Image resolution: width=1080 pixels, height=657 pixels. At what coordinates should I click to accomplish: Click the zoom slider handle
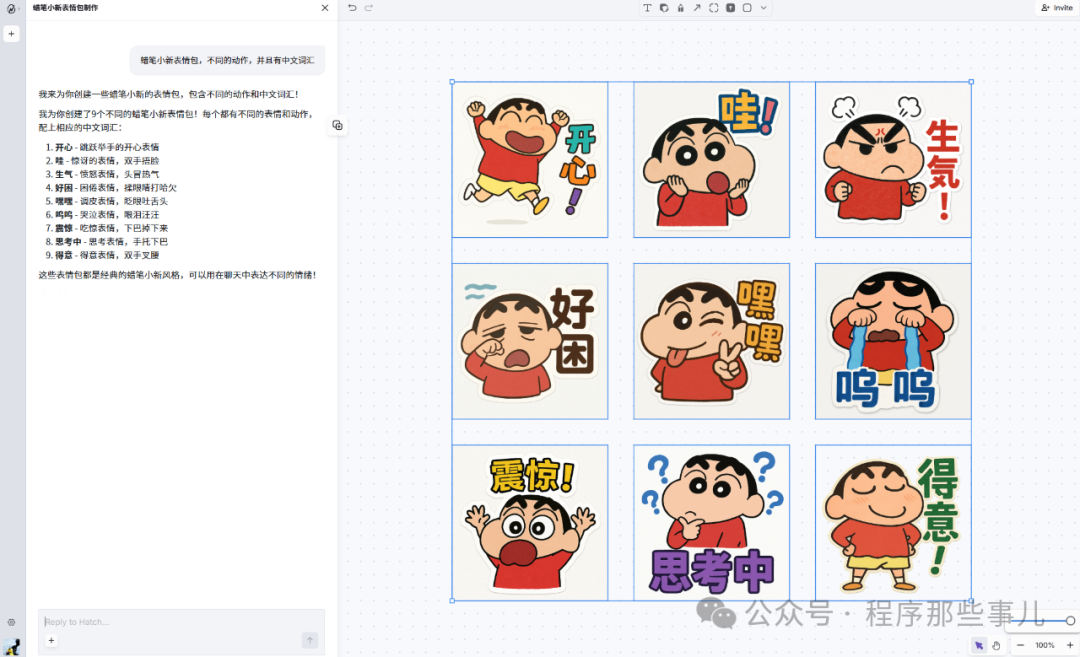pos(1070,620)
